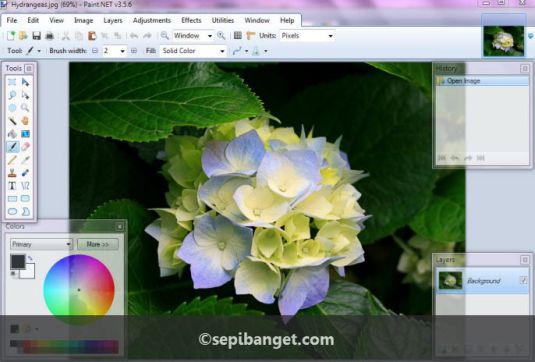The image size is (535, 362).
Task: Choose the Rounded Rectangle tool
Action: click(x=25, y=199)
